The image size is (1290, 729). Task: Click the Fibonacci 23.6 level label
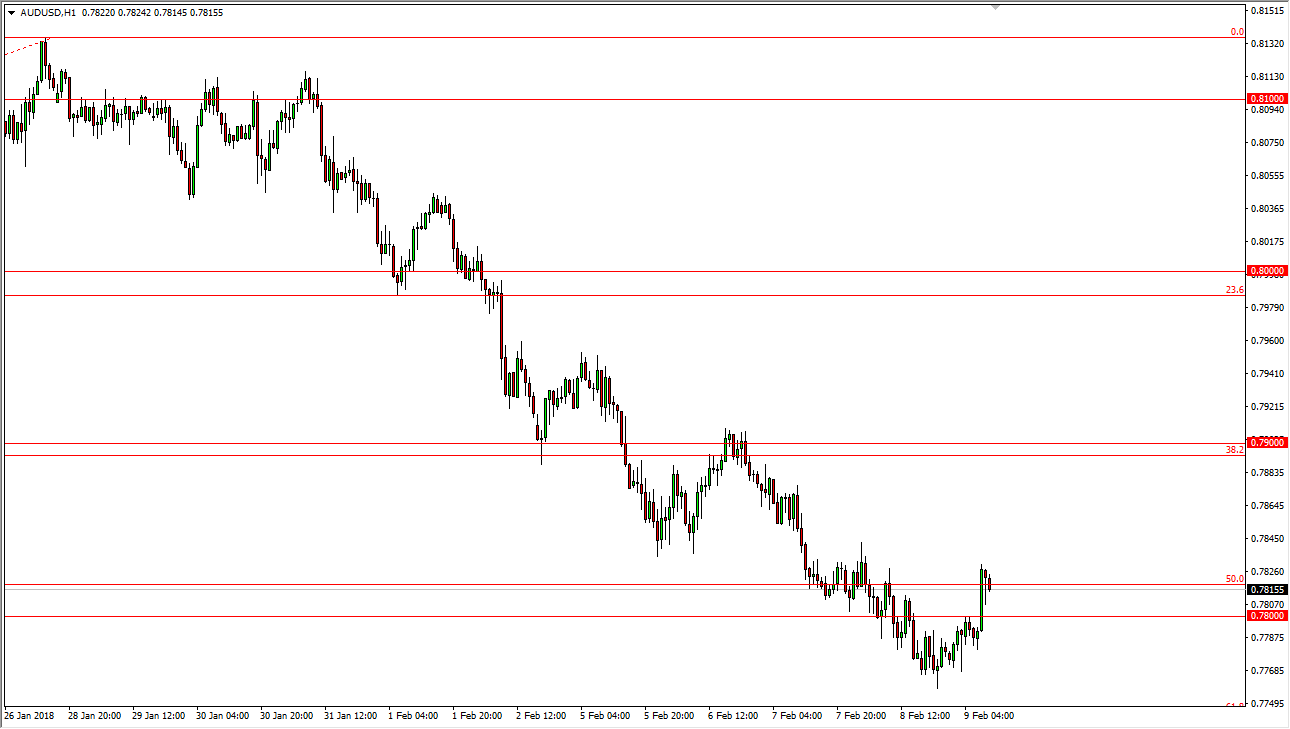(x=1235, y=290)
